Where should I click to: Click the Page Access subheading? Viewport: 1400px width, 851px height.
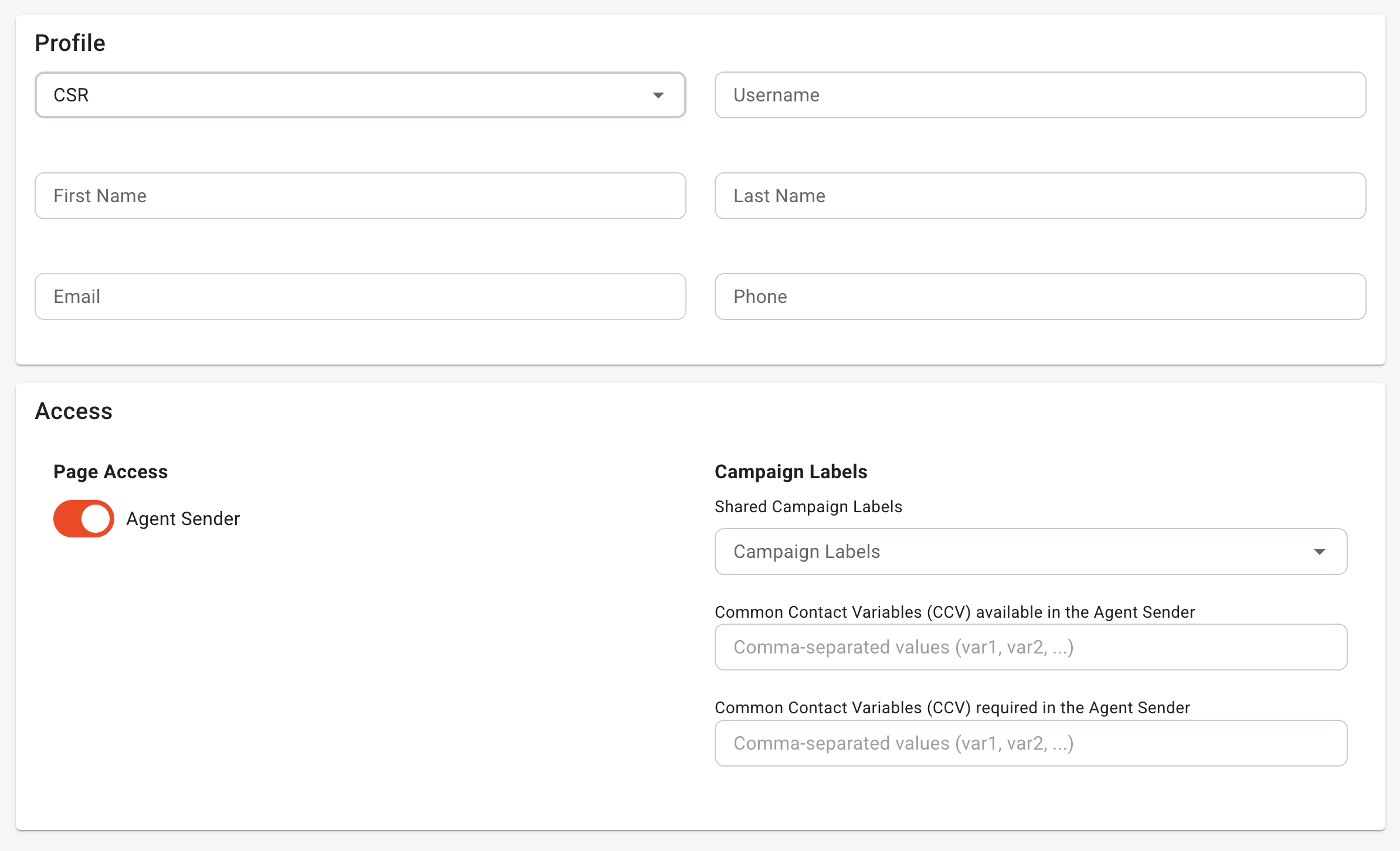click(x=110, y=472)
